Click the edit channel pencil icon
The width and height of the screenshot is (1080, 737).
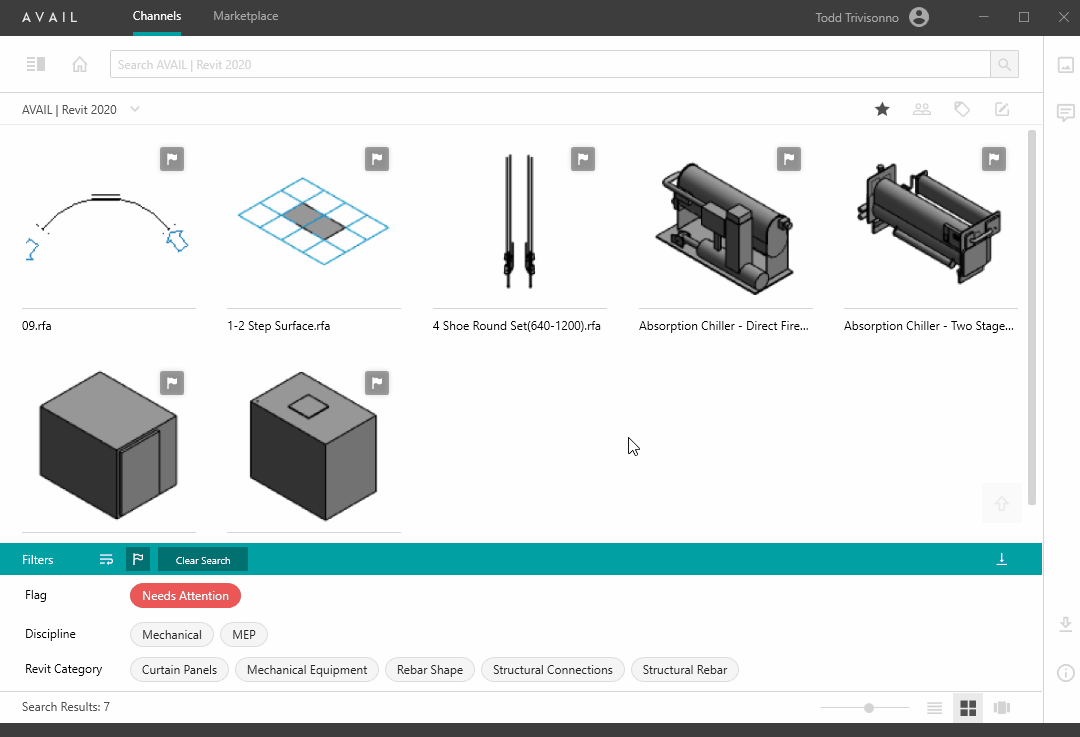[x=1002, y=109]
